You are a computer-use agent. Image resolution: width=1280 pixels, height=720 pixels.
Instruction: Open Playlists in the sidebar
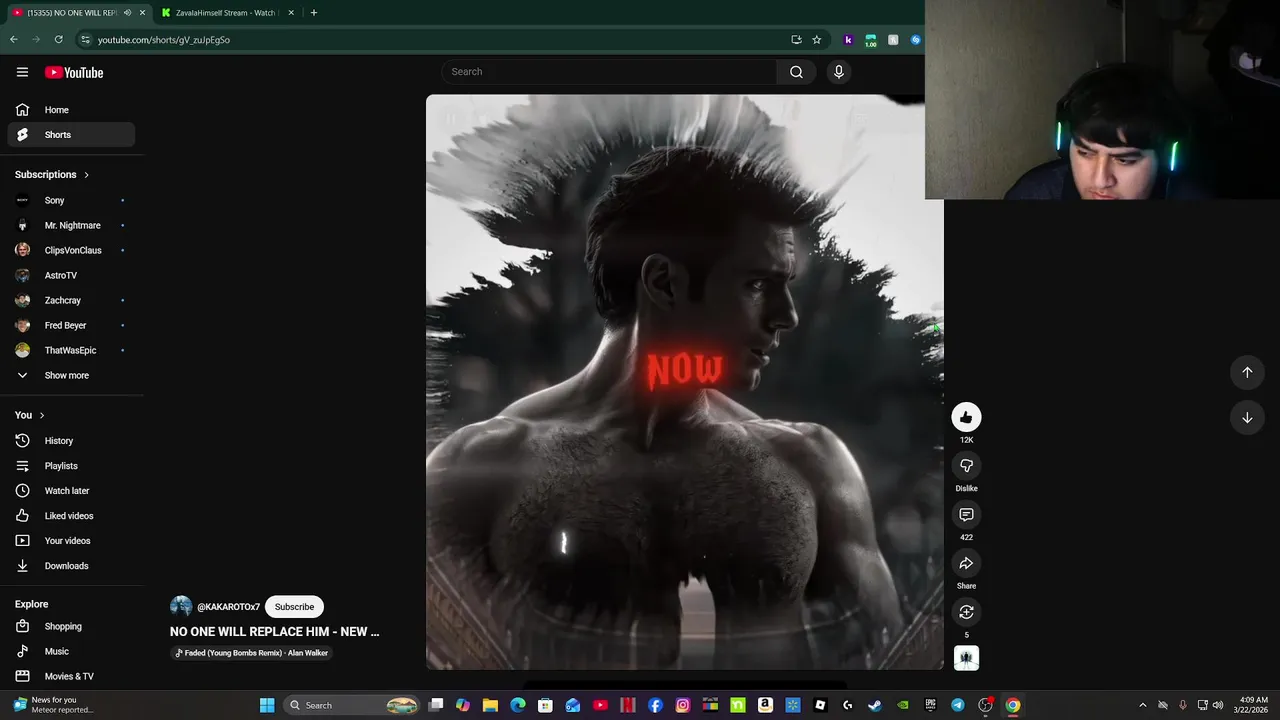click(71, 466)
